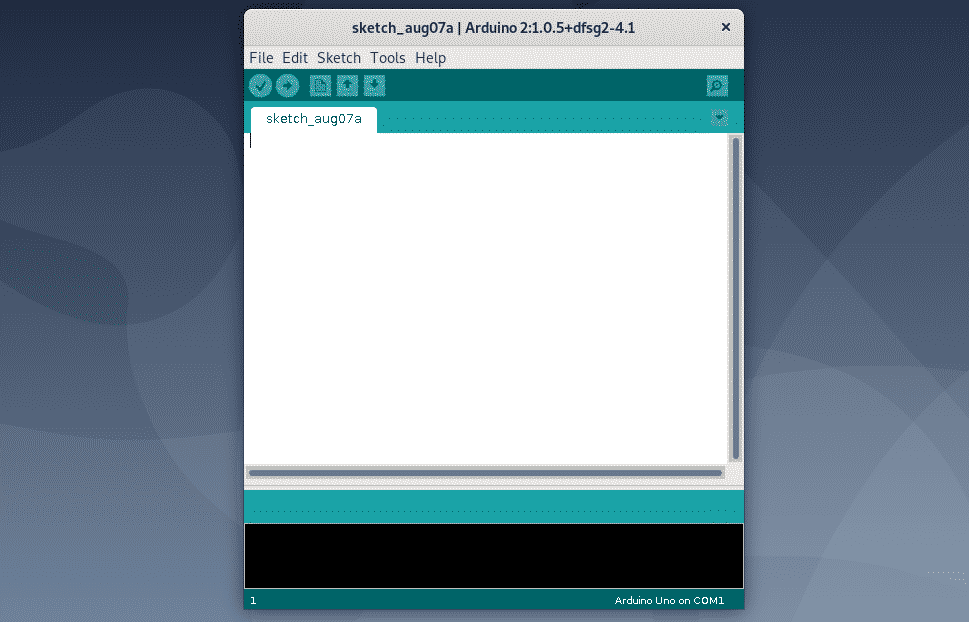Viewport: 969px width, 622px height.
Task: Click inside the code editor area
Action: (487, 299)
